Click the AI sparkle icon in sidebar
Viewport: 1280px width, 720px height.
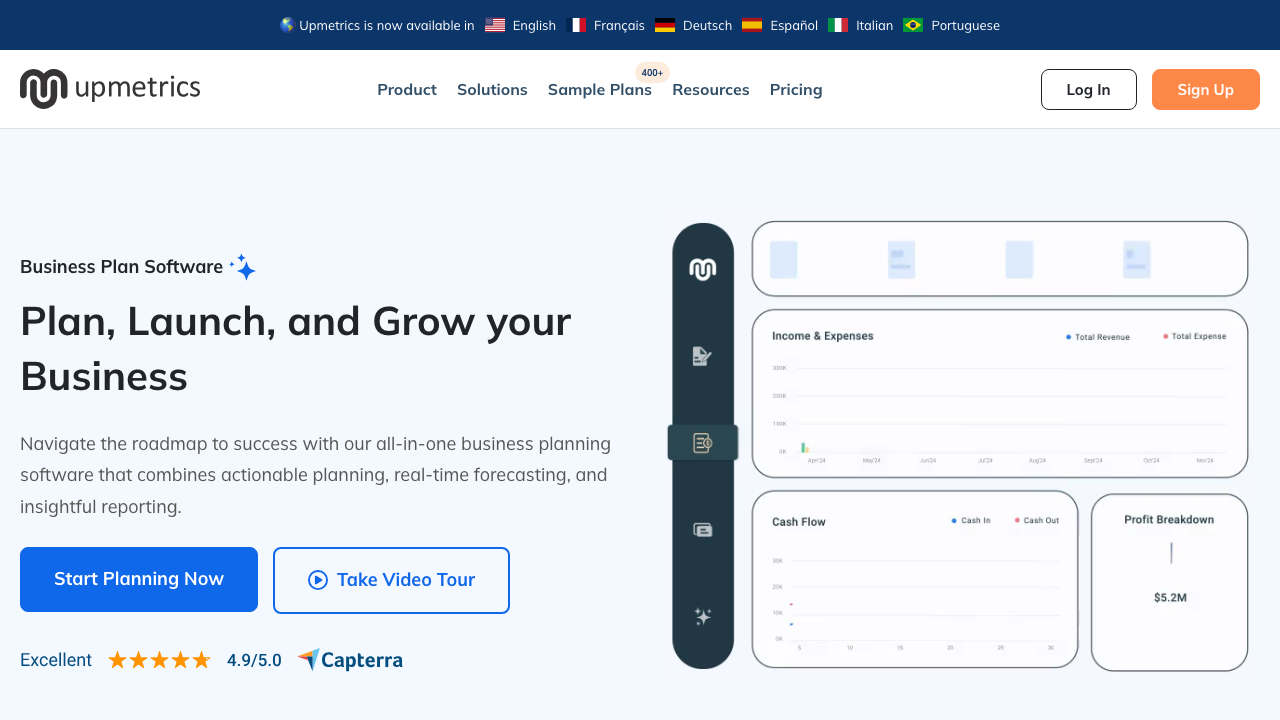tap(703, 617)
